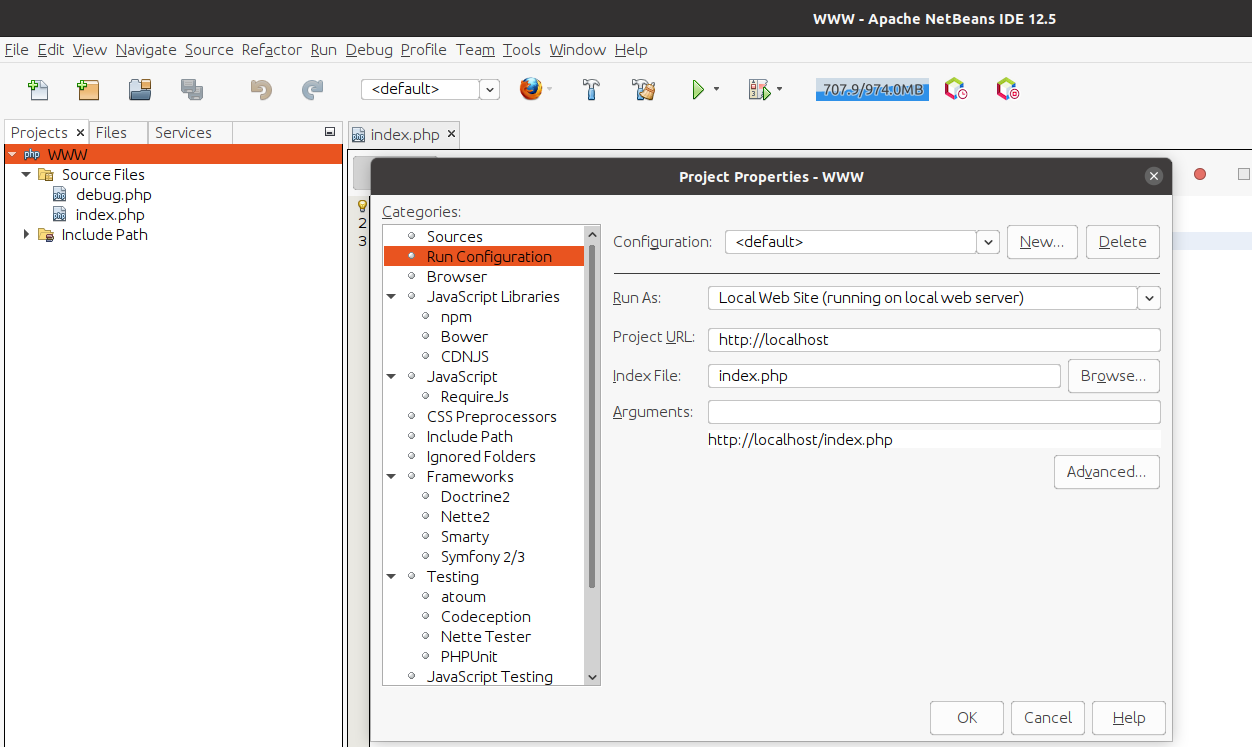Click the Firefox browser icon in toolbar
Image resolution: width=1252 pixels, height=747 pixels.
530,90
